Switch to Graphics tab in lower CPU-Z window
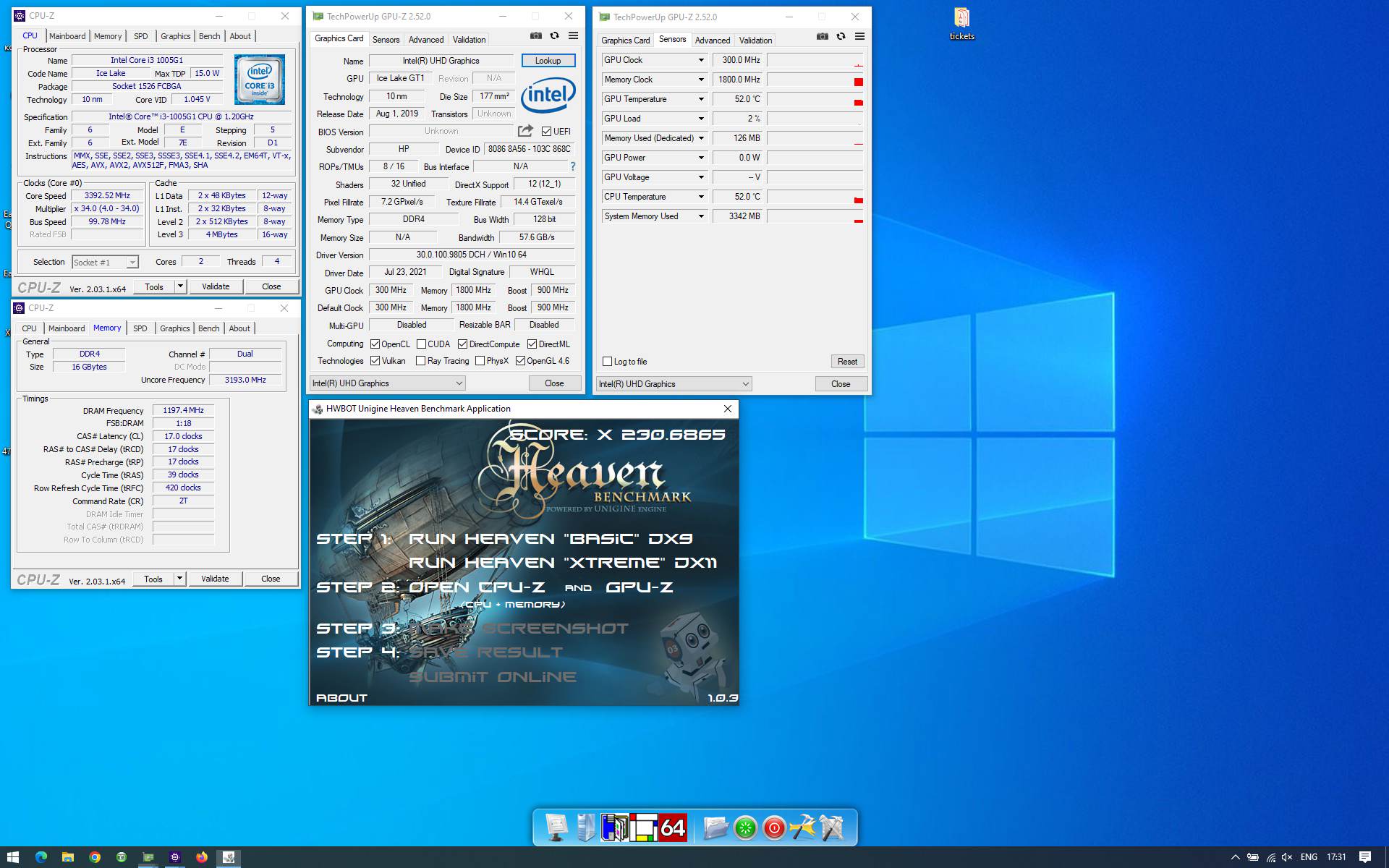The image size is (1389, 868). point(175,328)
